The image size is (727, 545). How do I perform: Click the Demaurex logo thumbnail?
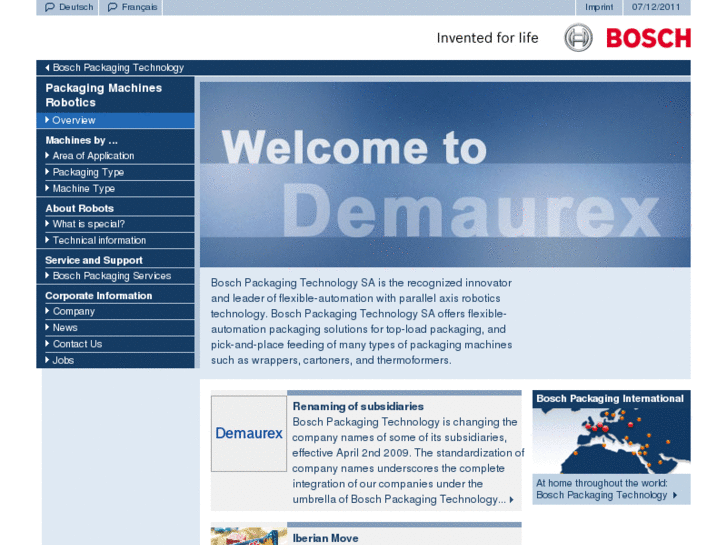(249, 433)
